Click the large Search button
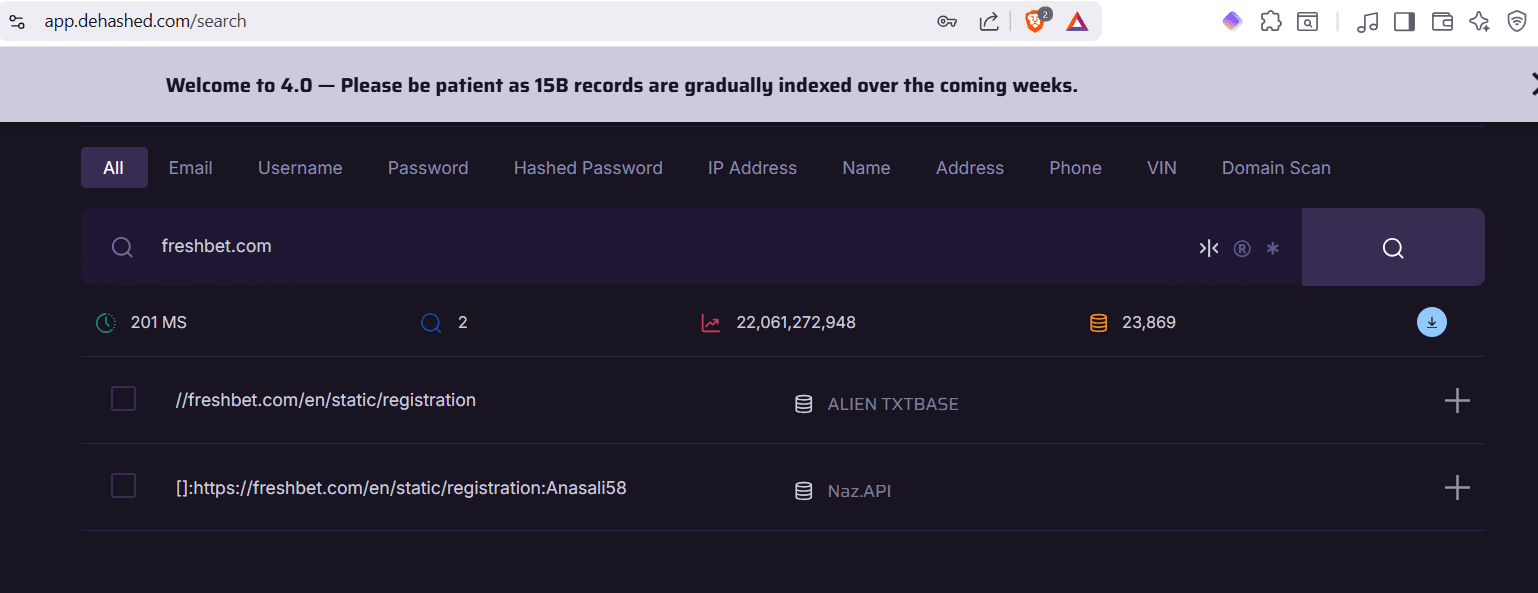Viewport: 1538px width, 593px height. (1392, 247)
